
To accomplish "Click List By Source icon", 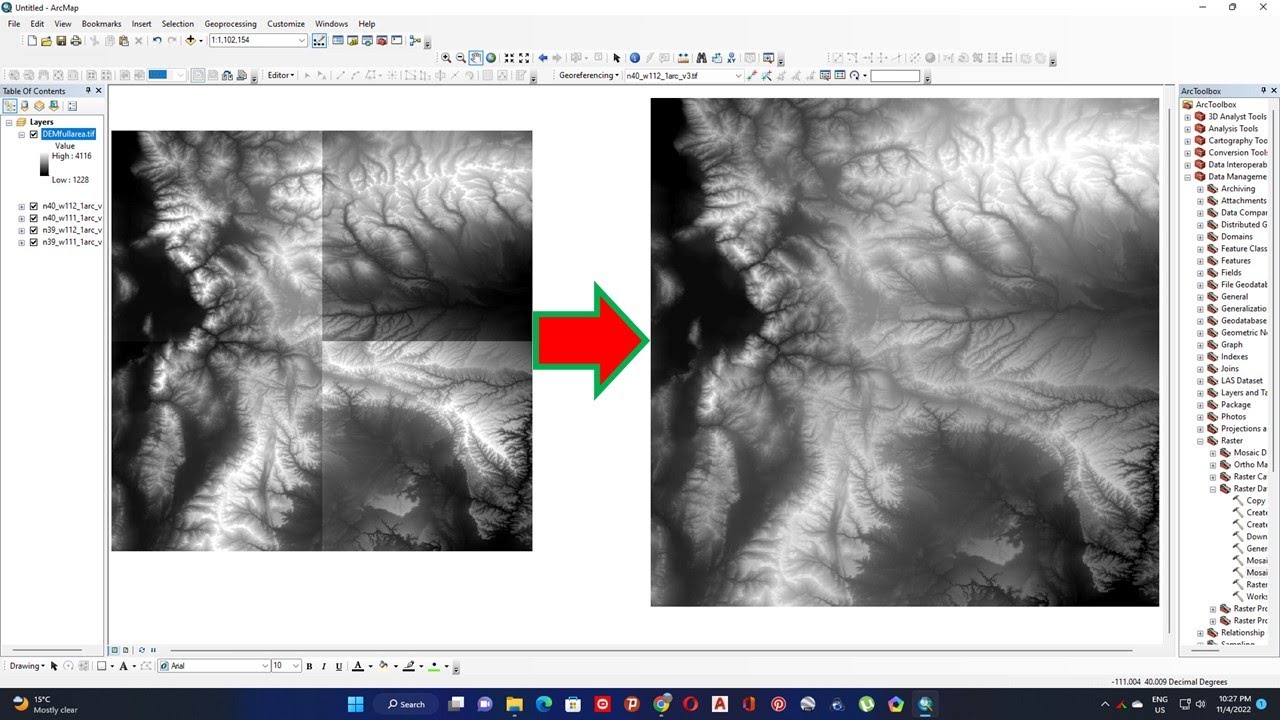I will (25, 105).
